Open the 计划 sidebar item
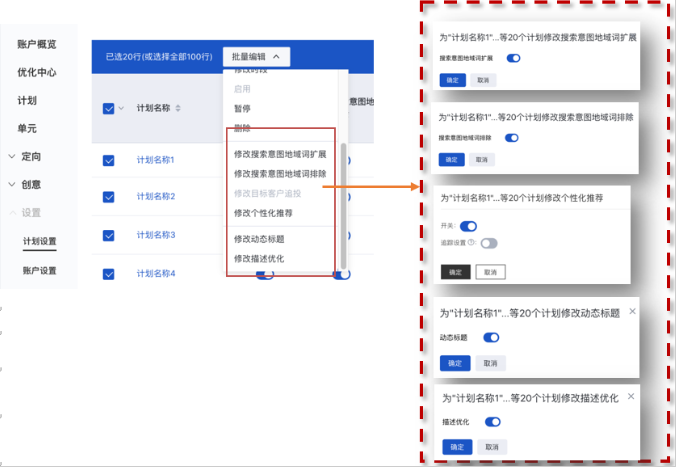 [x=27, y=100]
